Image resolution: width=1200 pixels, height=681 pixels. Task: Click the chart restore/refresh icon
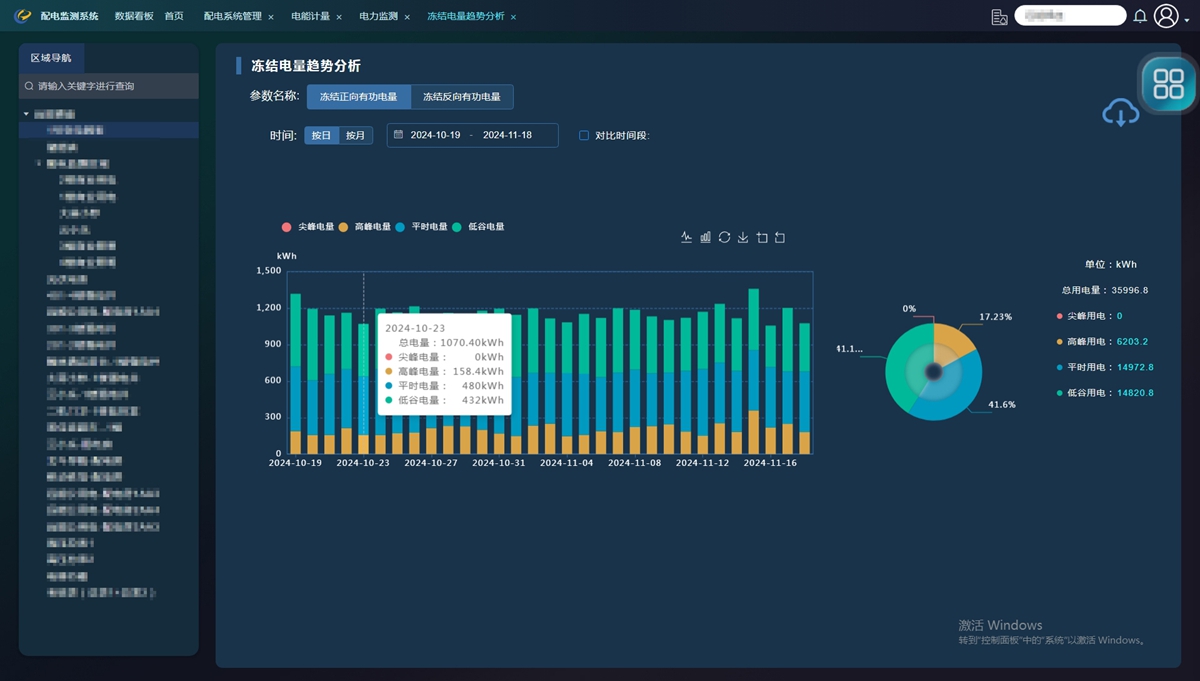click(724, 237)
